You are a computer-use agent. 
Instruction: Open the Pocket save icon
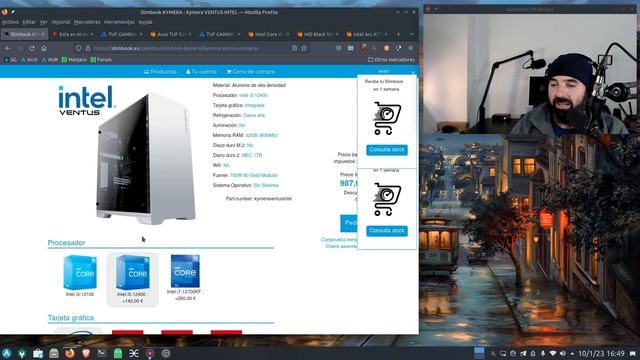point(338,48)
